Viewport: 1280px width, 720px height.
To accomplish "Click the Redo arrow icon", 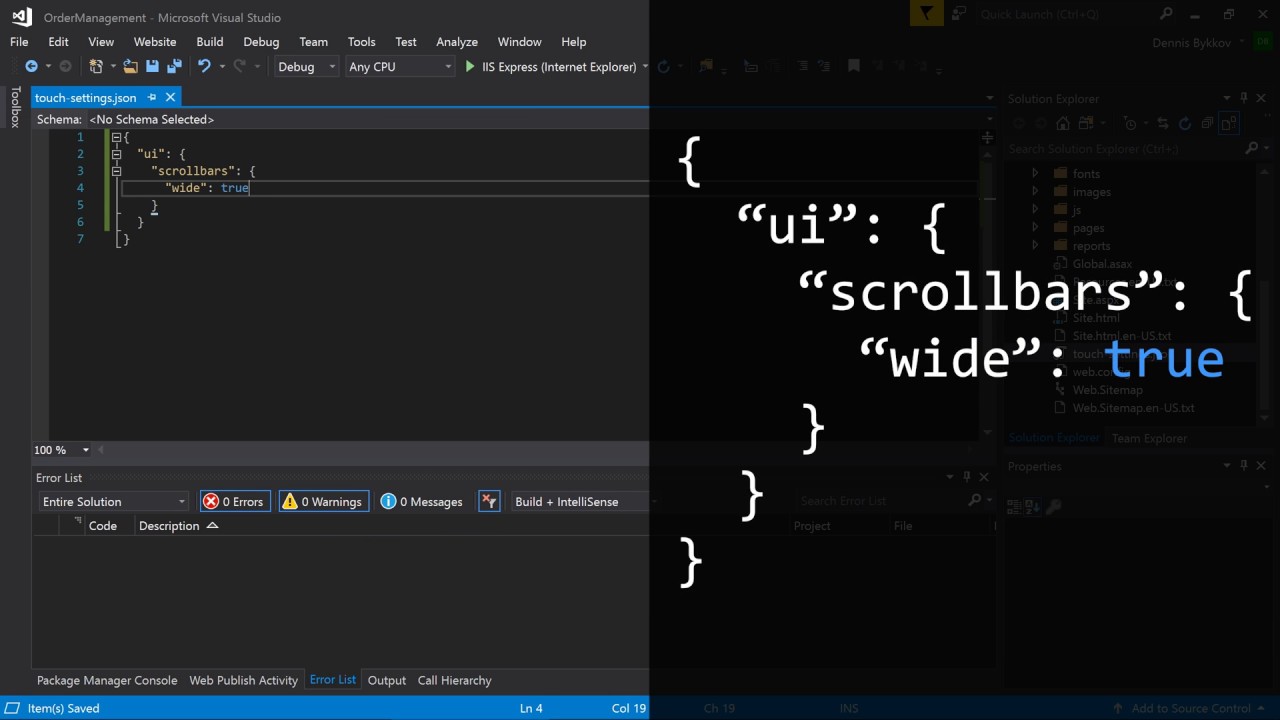I will 239,66.
